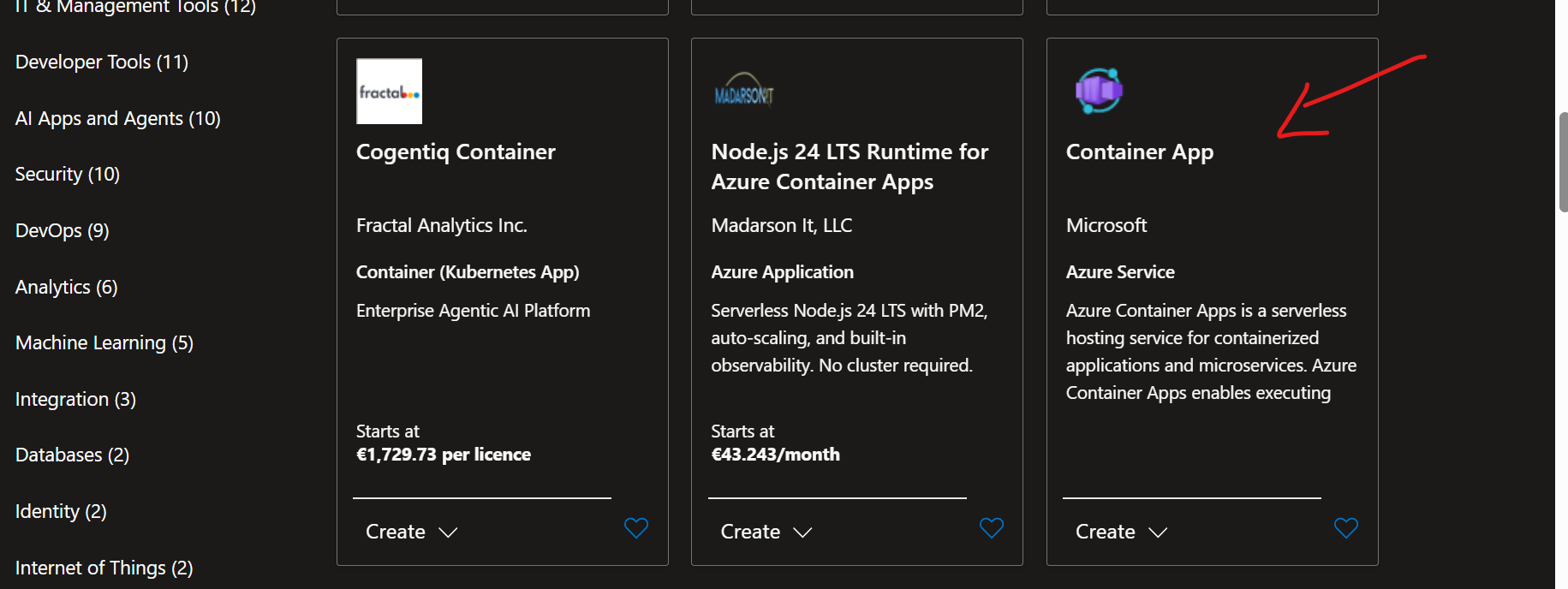The image size is (1568, 589).
Task: Click the Azure Service type label
Action: tap(1120, 272)
